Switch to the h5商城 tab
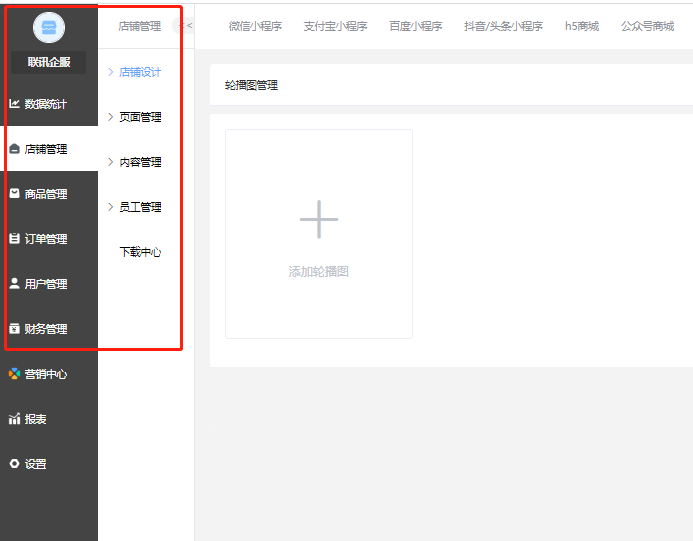Image resolution: width=693 pixels, height=541 pixels. [x=582, y=27]
